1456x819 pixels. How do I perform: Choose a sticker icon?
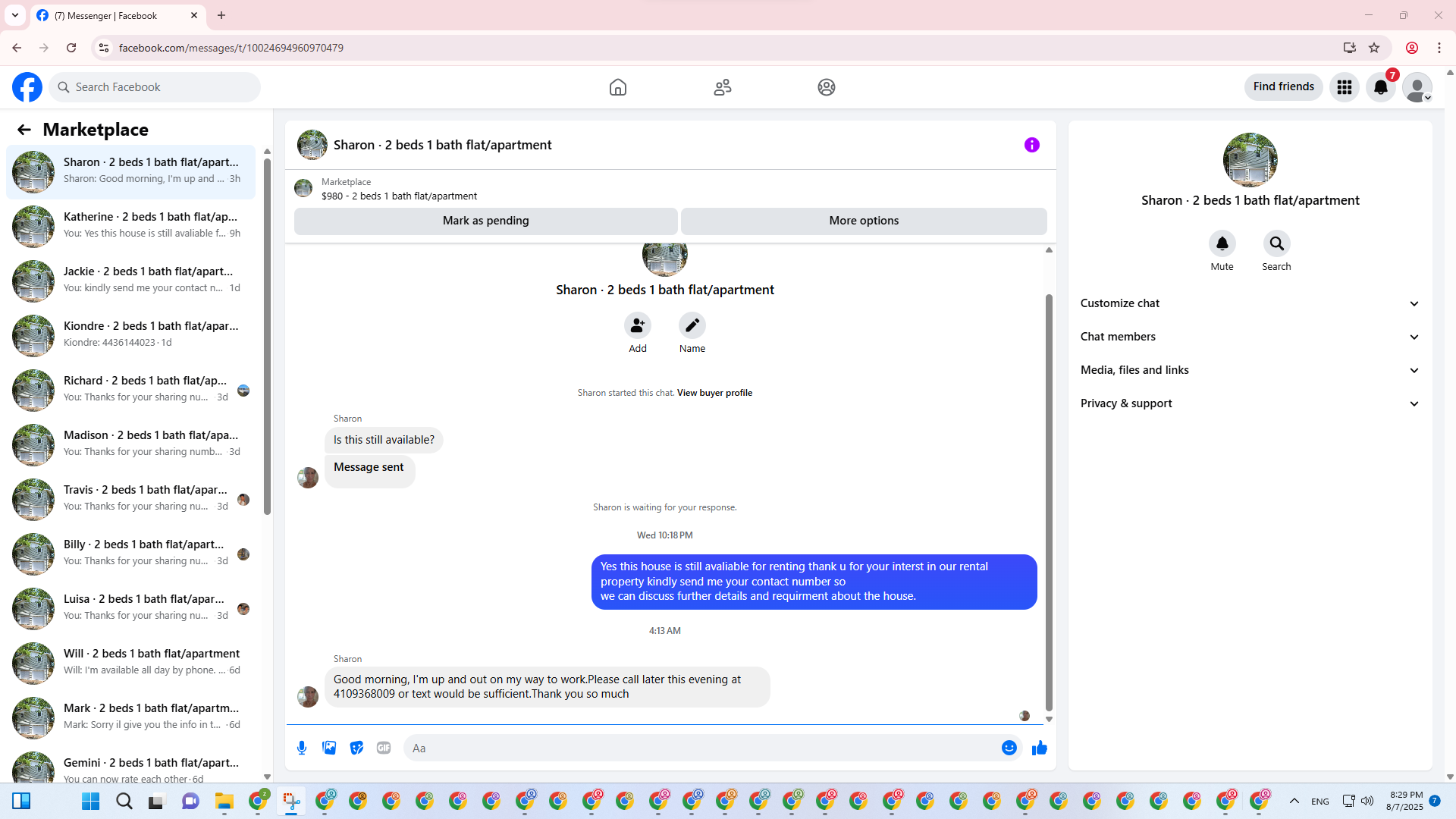356,748
